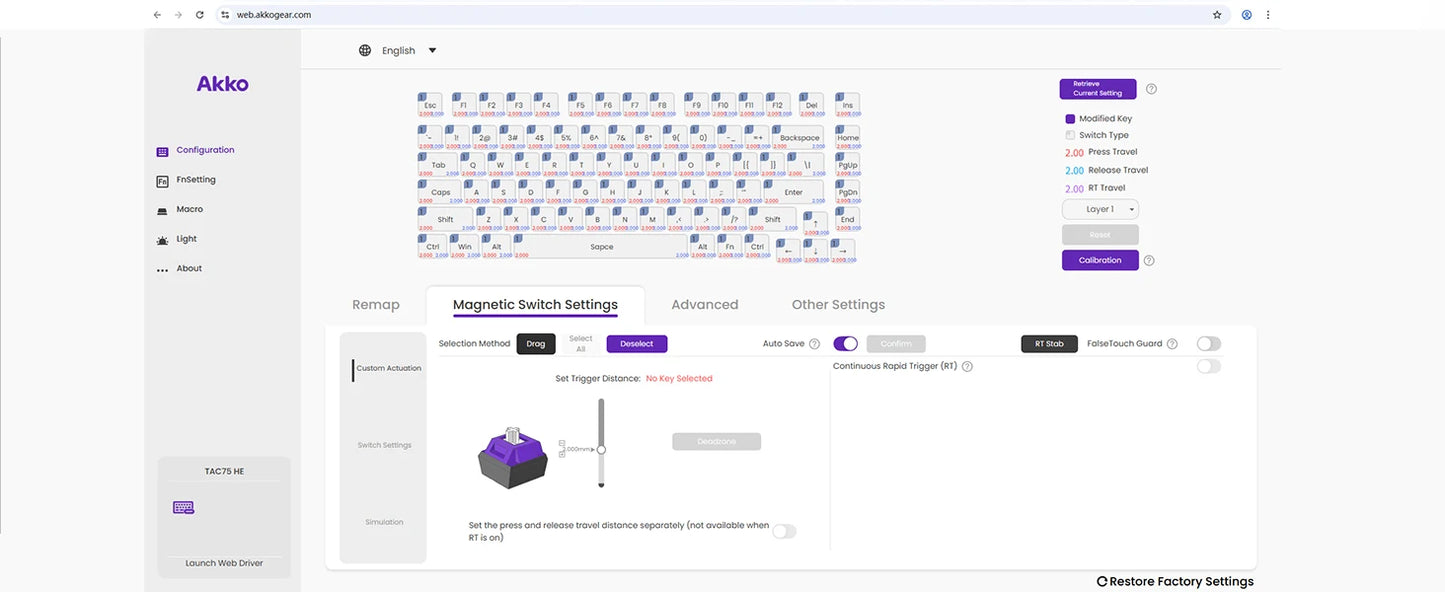Open the Remap tab
1445x592 pixels.
[x=375, y=304]
